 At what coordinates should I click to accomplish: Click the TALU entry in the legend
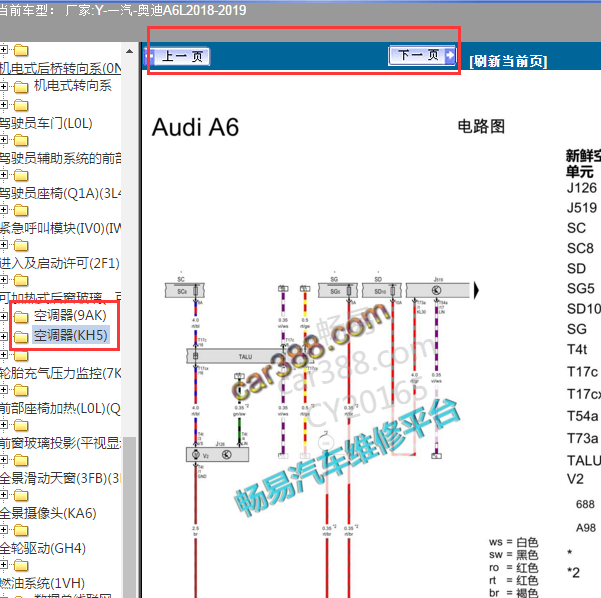tap(583, 460)
